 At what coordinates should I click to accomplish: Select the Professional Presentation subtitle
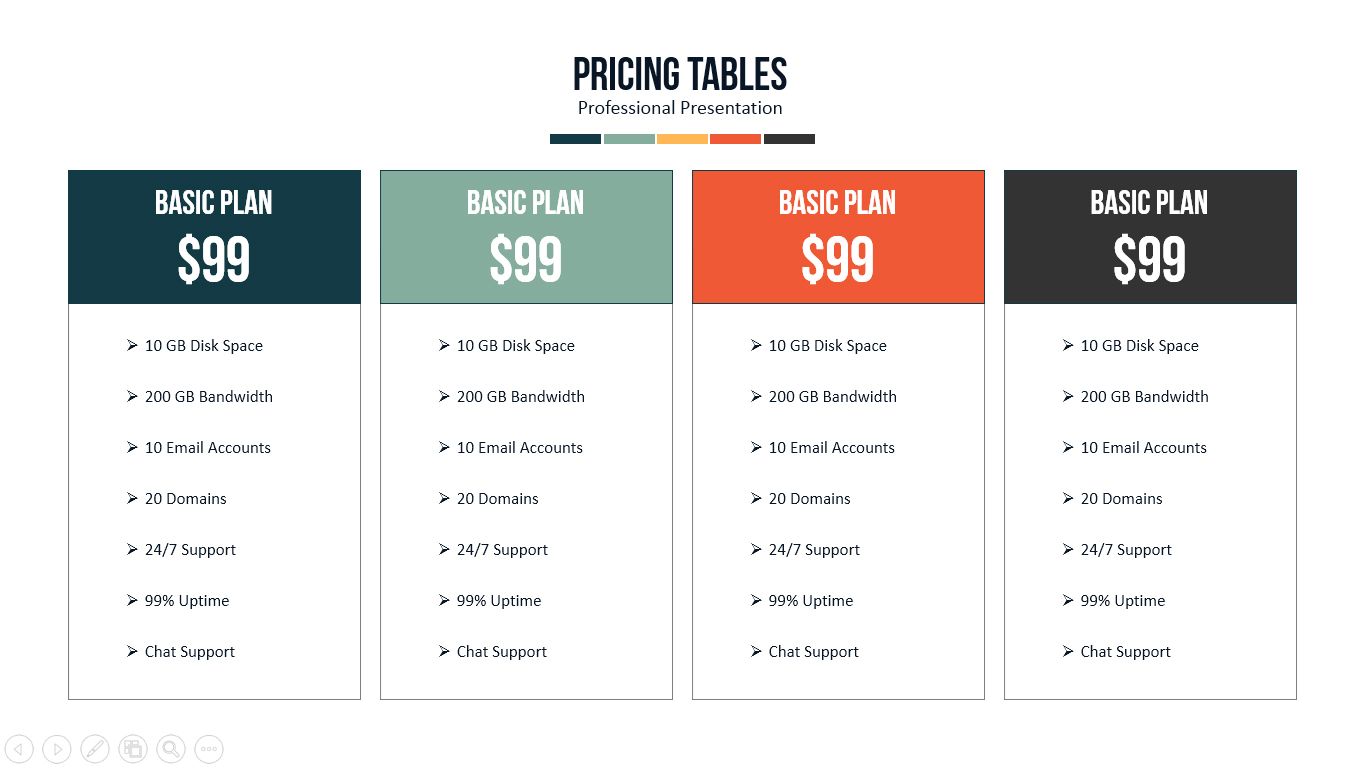pos(680,108)
